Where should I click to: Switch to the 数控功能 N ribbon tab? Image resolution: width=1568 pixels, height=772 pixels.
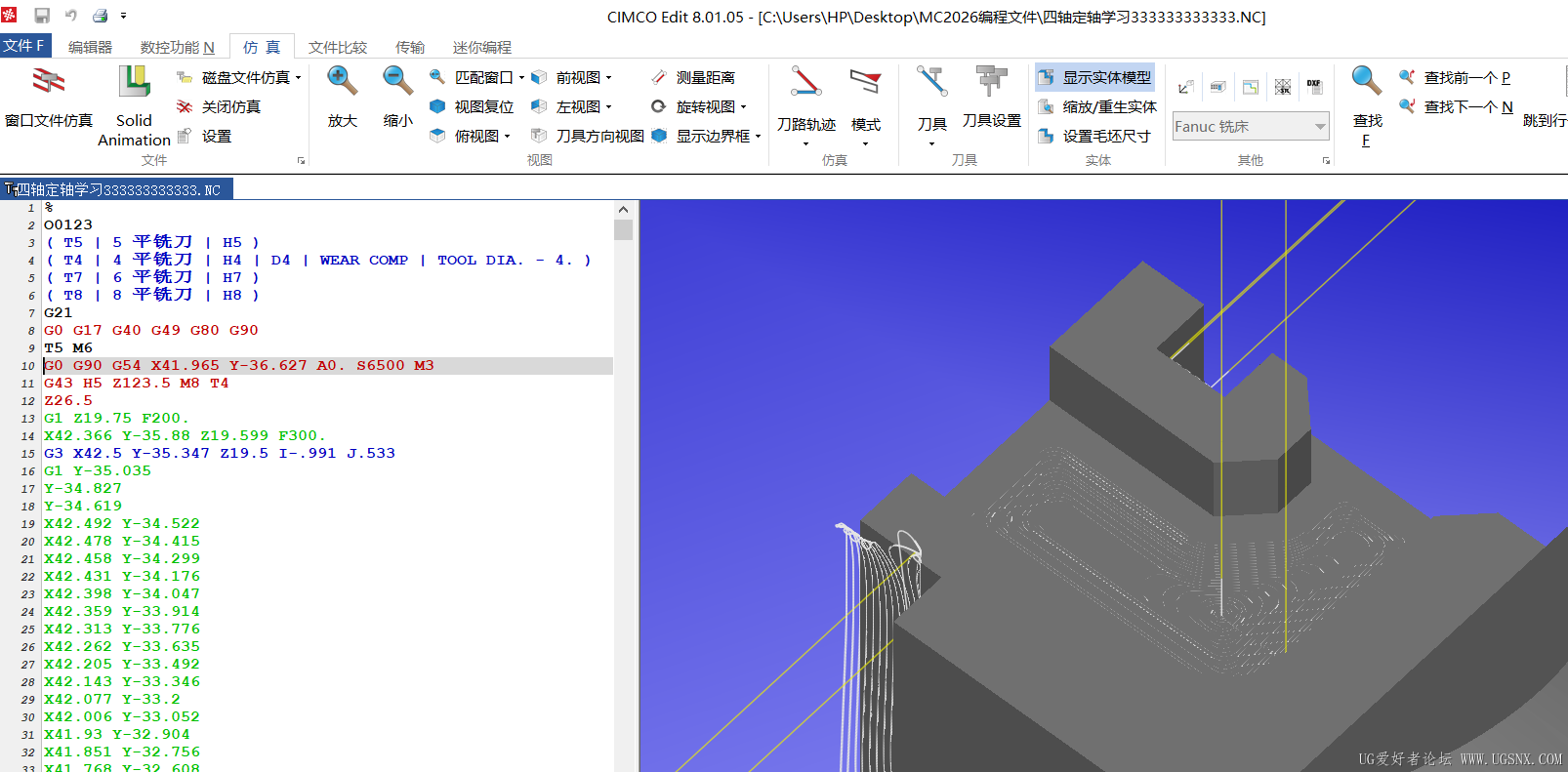click(x=177, y=47)
